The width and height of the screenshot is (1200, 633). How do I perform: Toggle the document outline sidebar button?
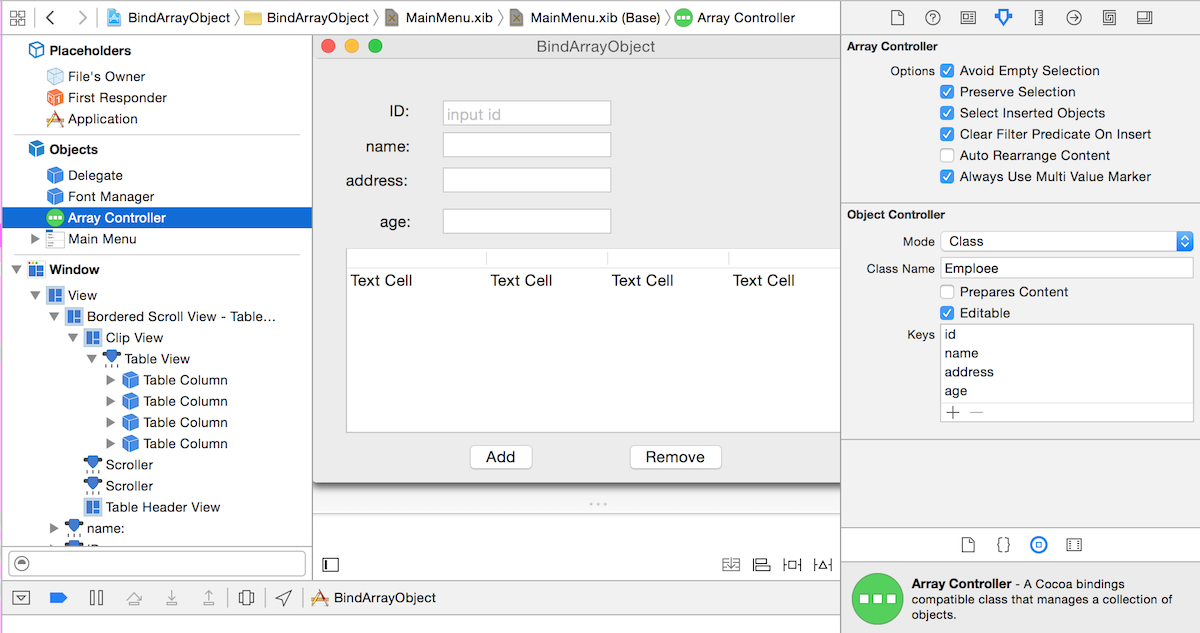[x=331, y=565]
